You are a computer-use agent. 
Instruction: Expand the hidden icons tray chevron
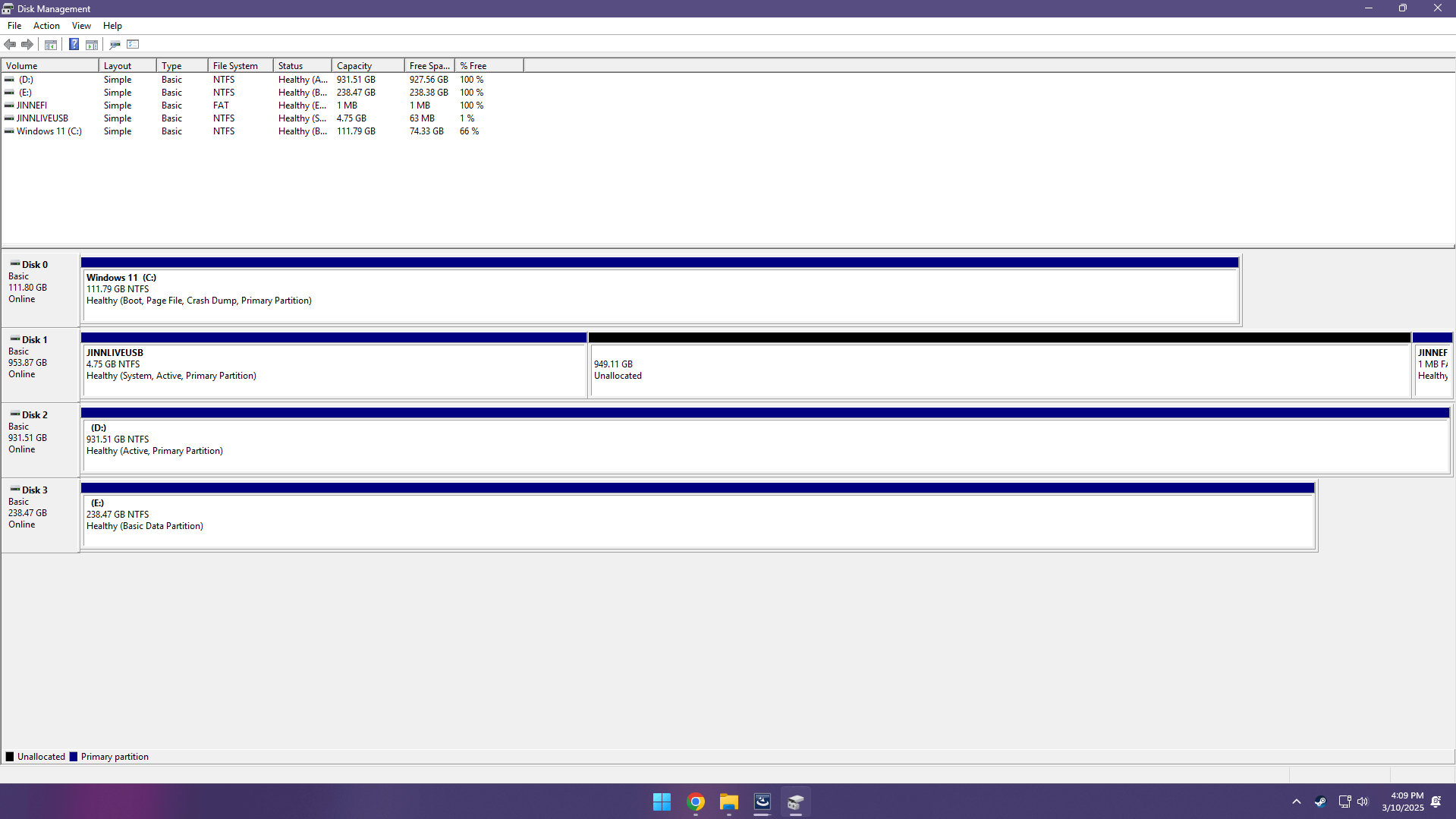(1296, 802)
